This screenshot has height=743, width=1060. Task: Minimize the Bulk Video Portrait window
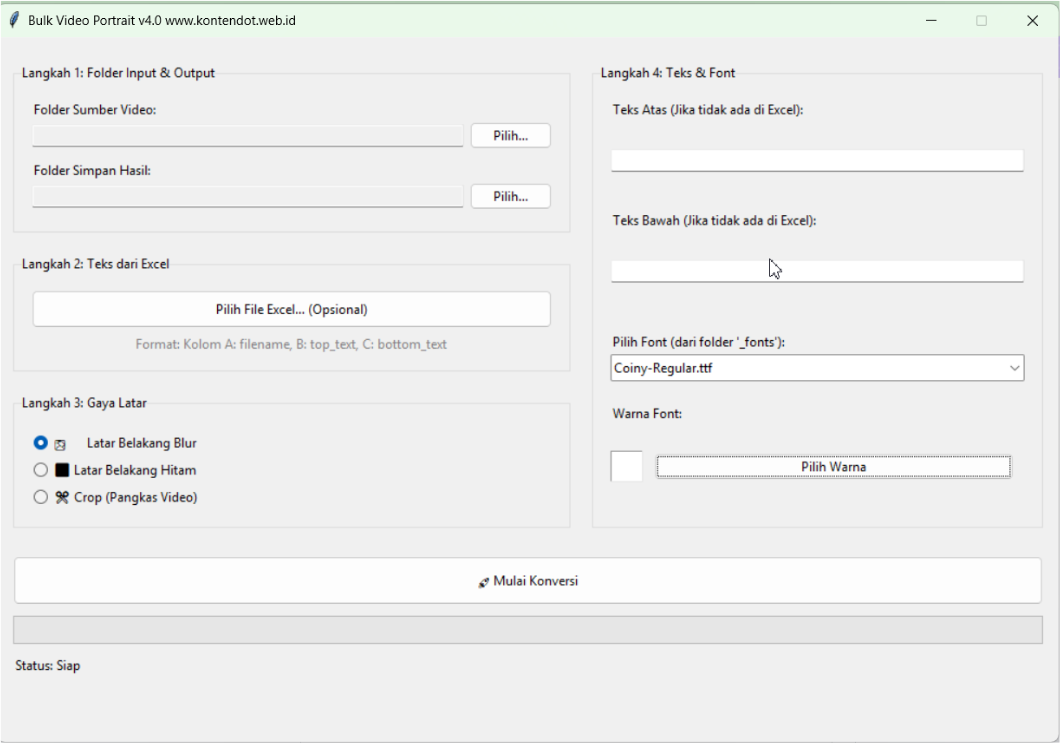[x=931, y=20]
